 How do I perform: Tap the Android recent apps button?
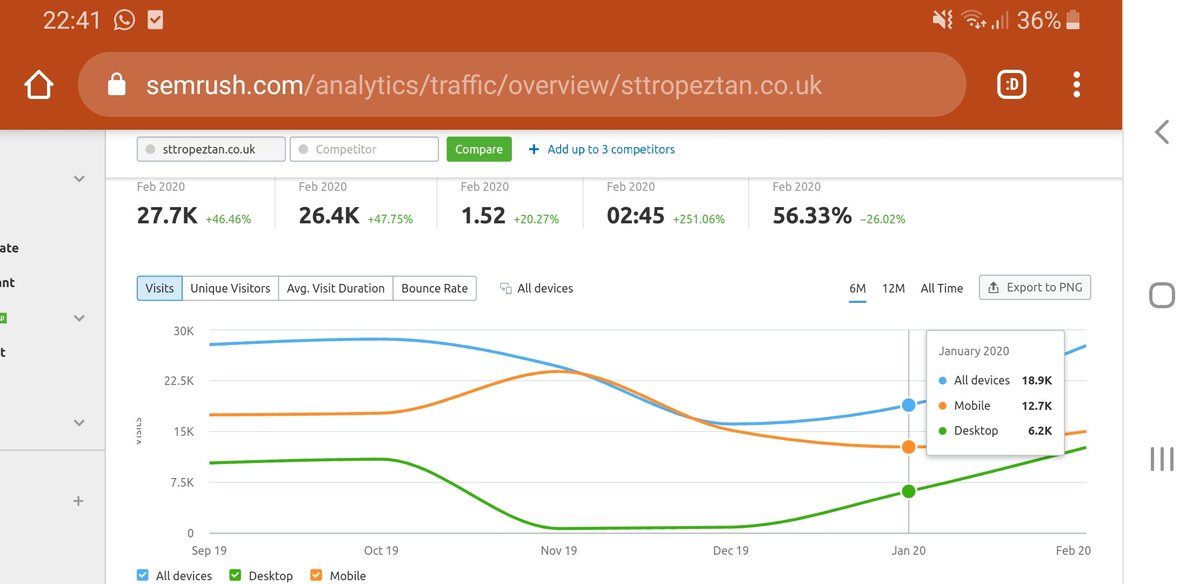pos(1162,459)
